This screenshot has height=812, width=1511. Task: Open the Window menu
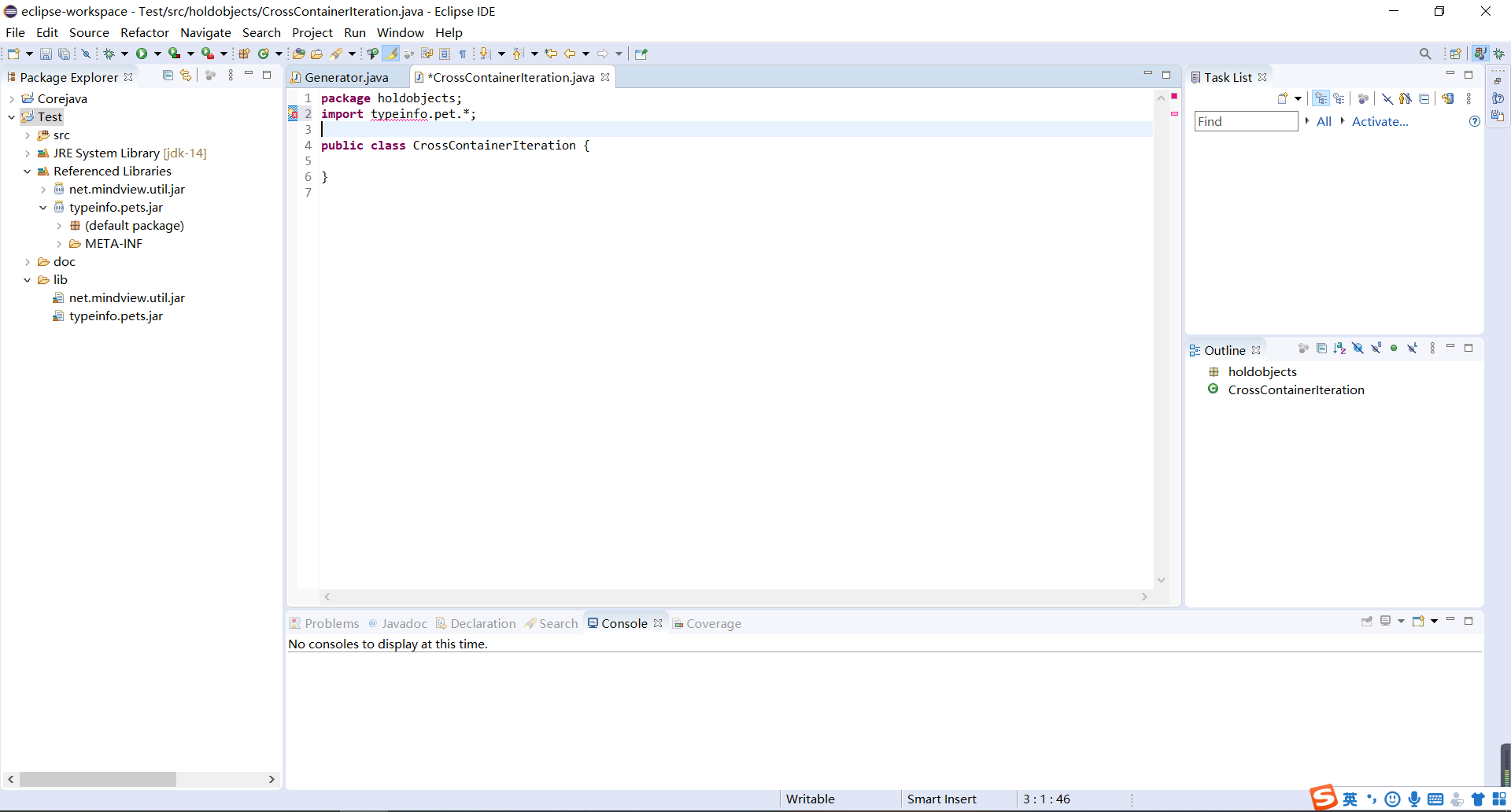pos(400,32)
